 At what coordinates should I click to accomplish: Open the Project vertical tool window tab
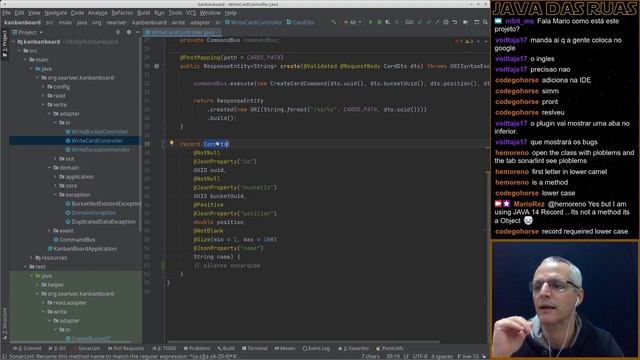(x=4, y=44)
